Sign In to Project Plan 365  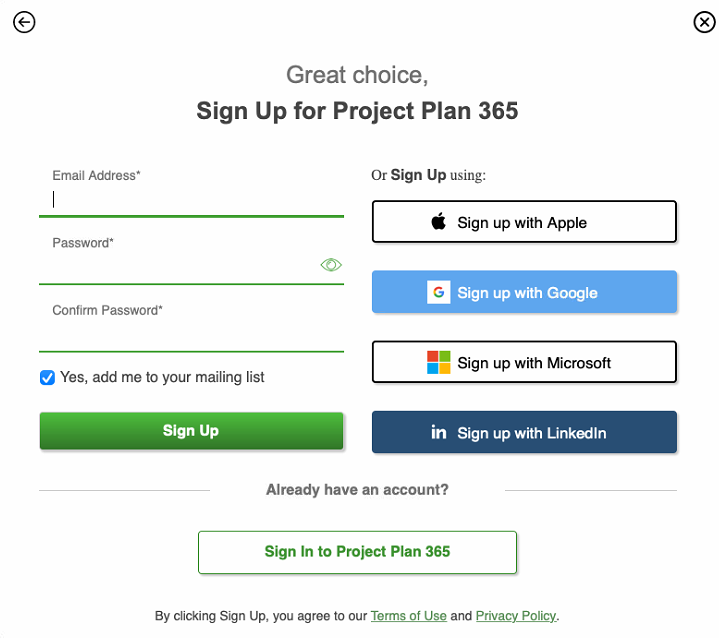(357, 552)
